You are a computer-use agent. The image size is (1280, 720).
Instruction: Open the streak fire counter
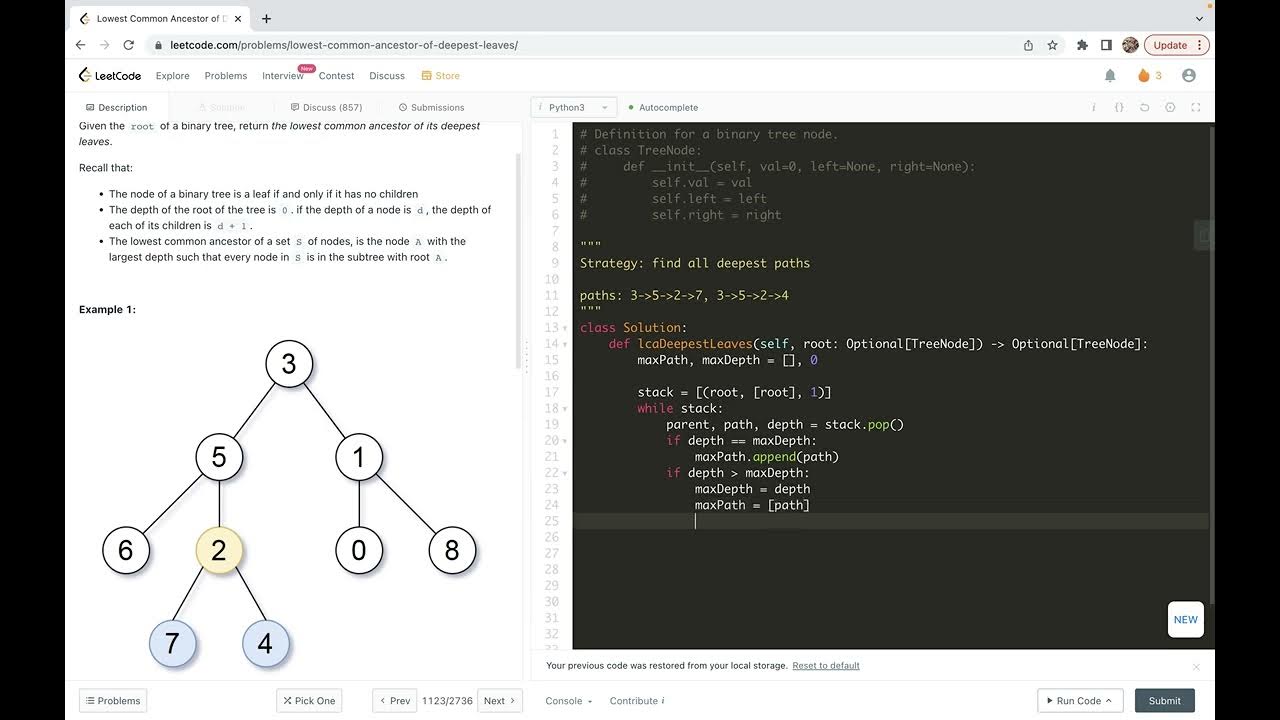pos(1150,75)
